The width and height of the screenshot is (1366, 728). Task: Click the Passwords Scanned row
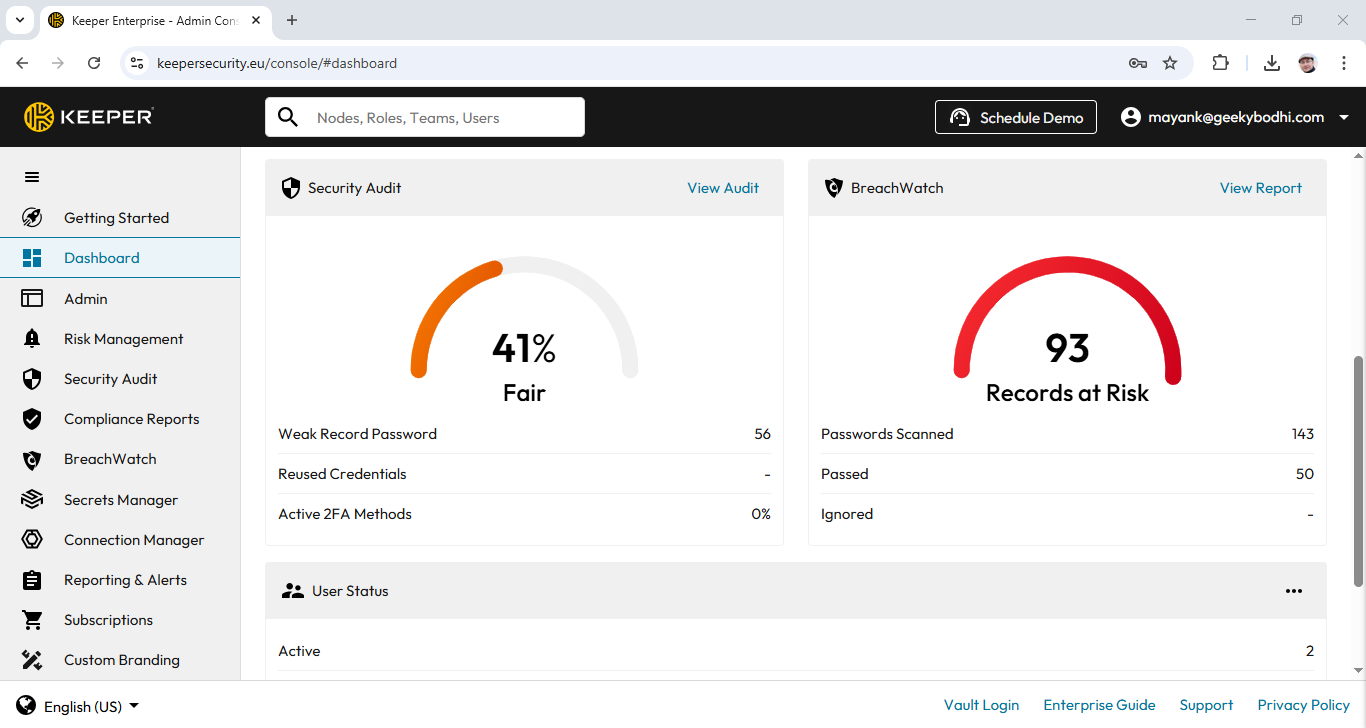1067,434
